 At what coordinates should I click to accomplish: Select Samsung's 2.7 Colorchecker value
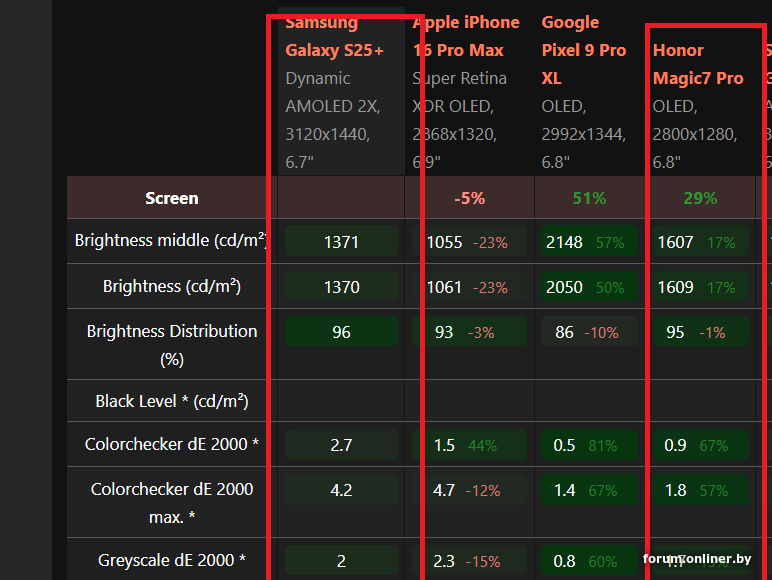point(341,445)
